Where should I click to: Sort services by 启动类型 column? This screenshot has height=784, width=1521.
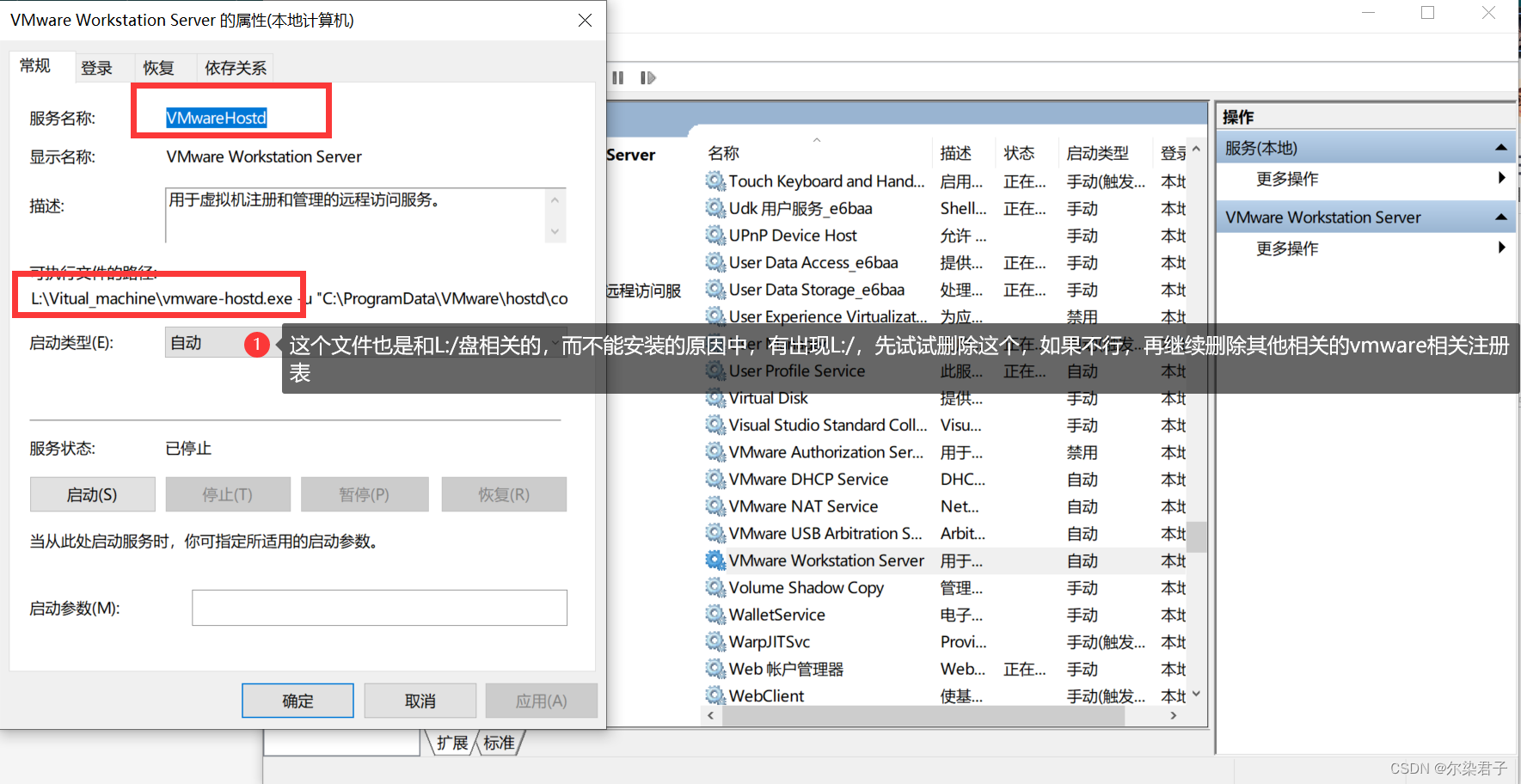click(1106, 152)
